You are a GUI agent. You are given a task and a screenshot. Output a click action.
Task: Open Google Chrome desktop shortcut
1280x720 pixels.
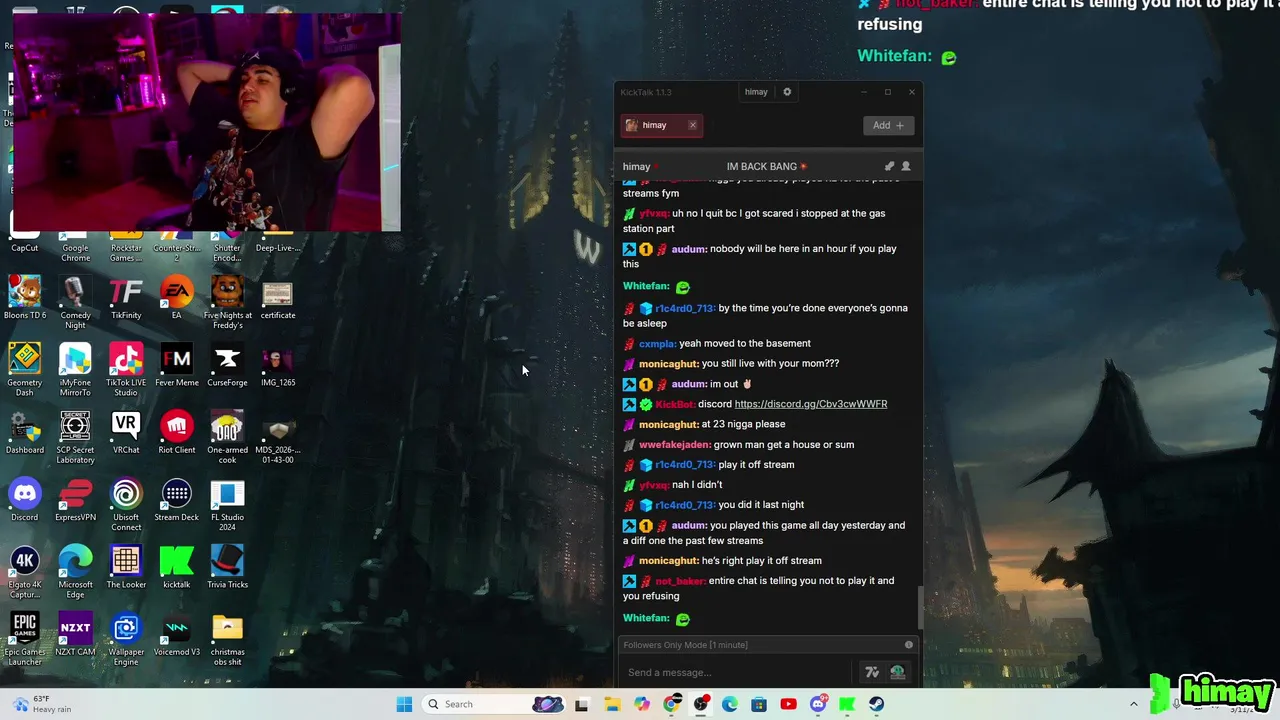click(75, 240)
